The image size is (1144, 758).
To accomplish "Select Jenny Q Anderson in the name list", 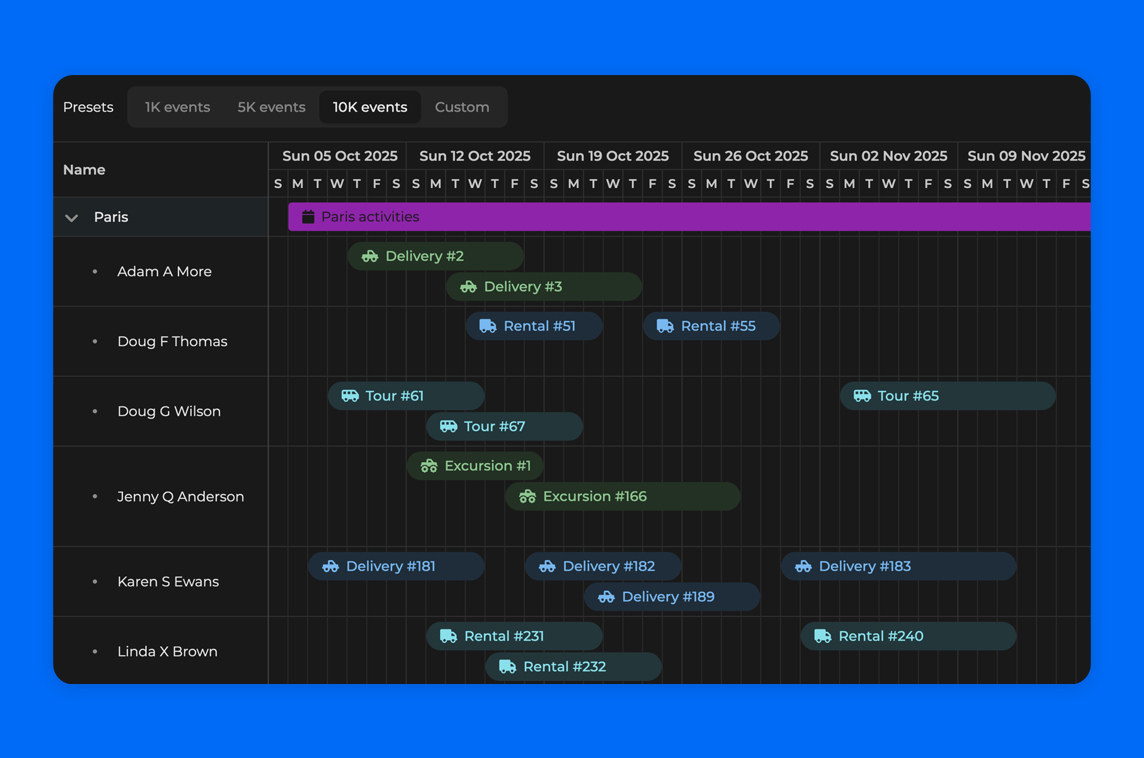I will coord(180,497).
